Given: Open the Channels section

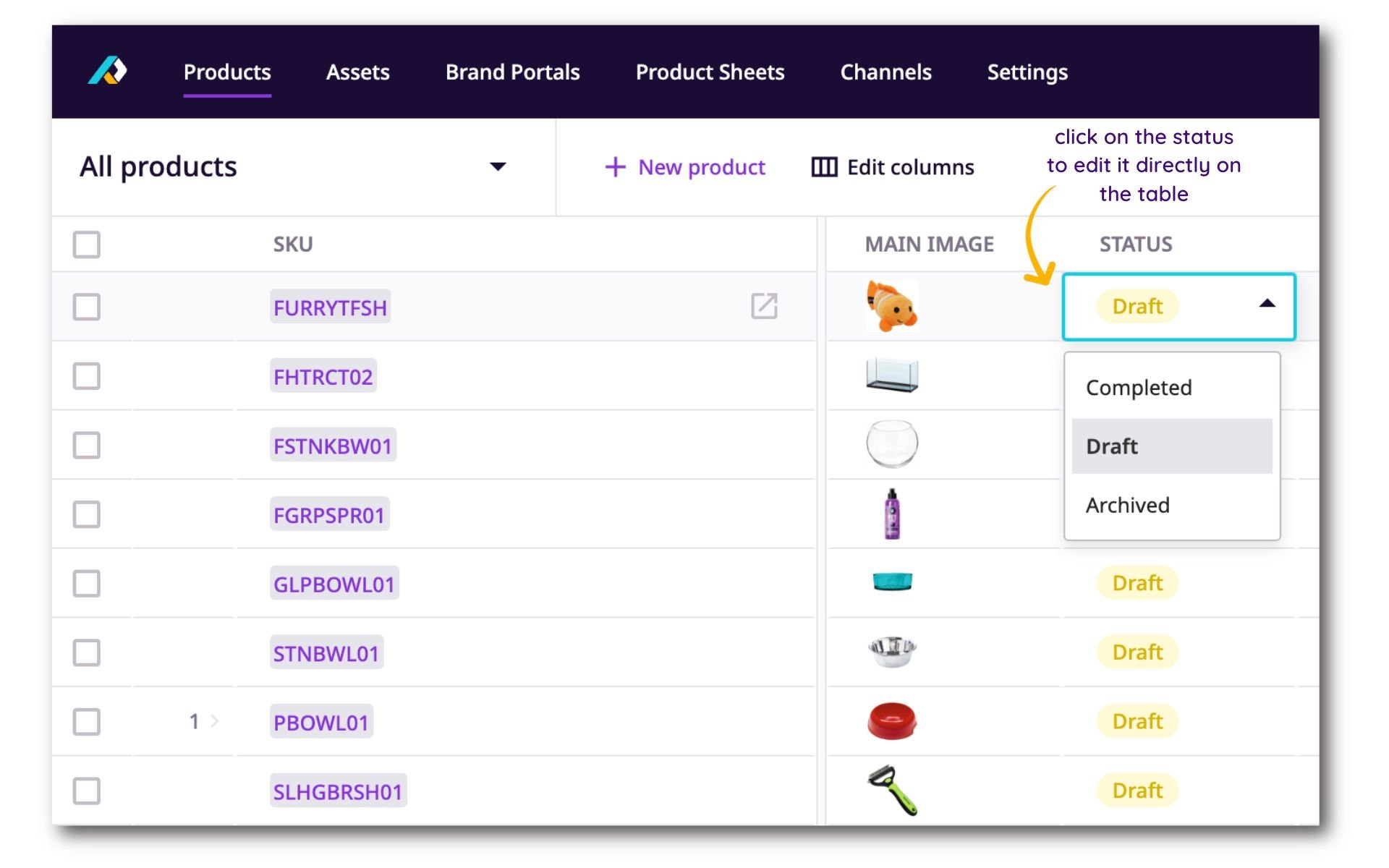Looking at the screenshot, I should tap(885, 72).
